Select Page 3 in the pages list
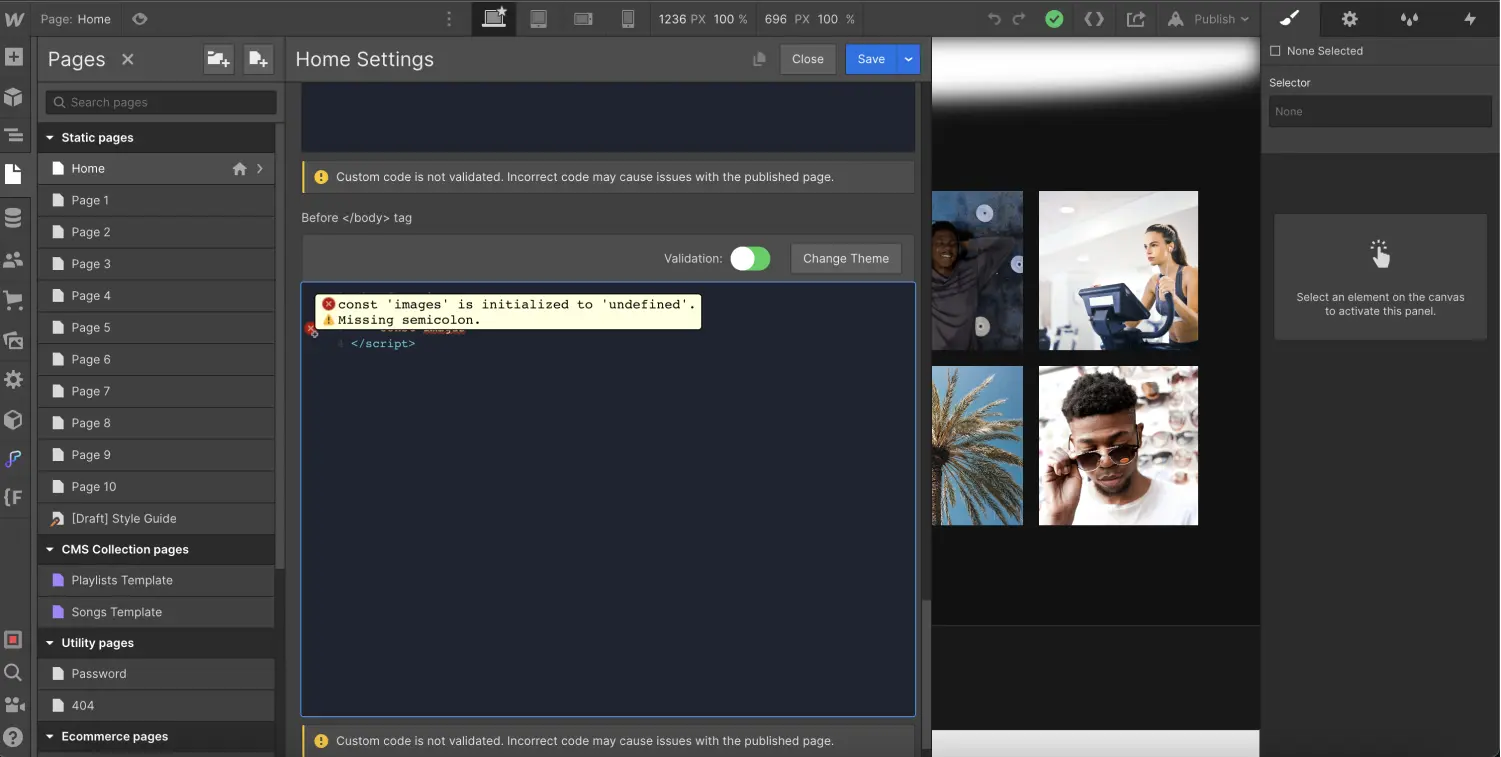The image size is (1501, 757). (x=156, y=264)
